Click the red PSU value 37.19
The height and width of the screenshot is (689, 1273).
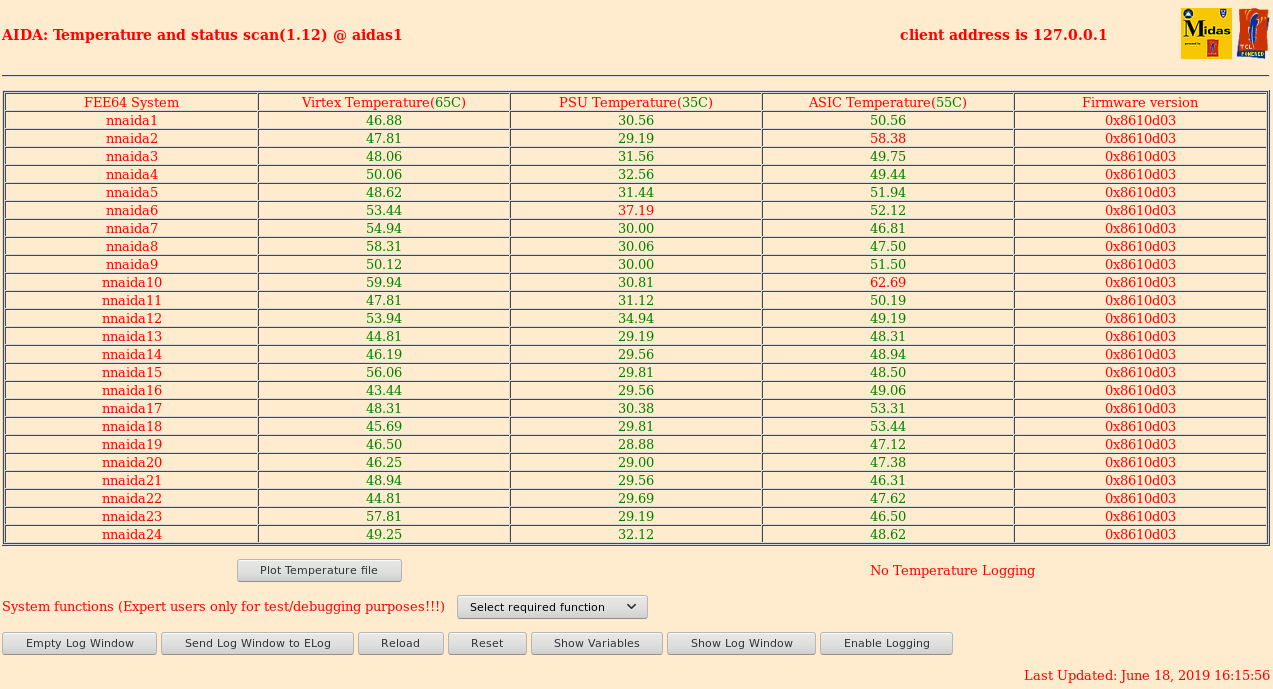tap(636, 210)
